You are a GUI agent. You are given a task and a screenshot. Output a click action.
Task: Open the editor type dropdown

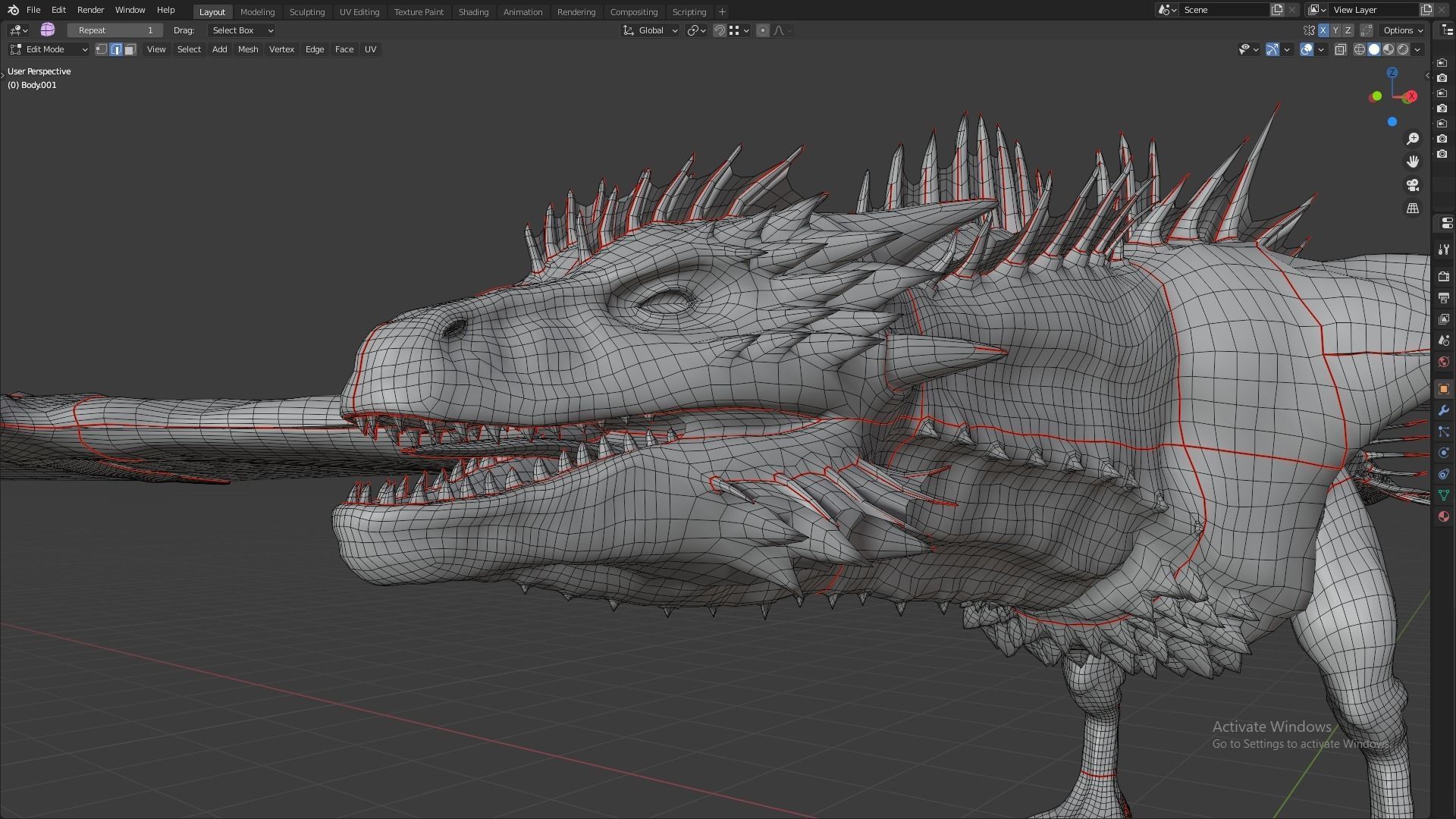coord(18,30)
